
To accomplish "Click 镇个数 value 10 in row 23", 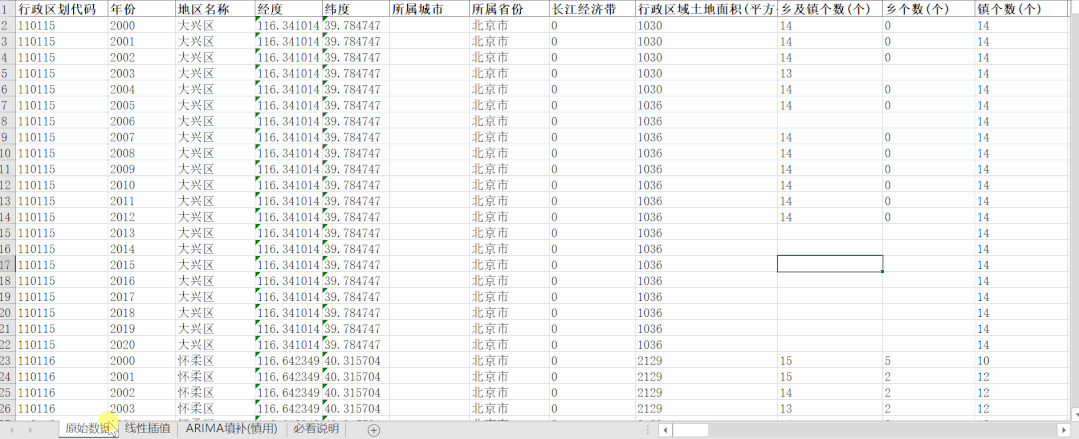I will tap(1023, 360).
